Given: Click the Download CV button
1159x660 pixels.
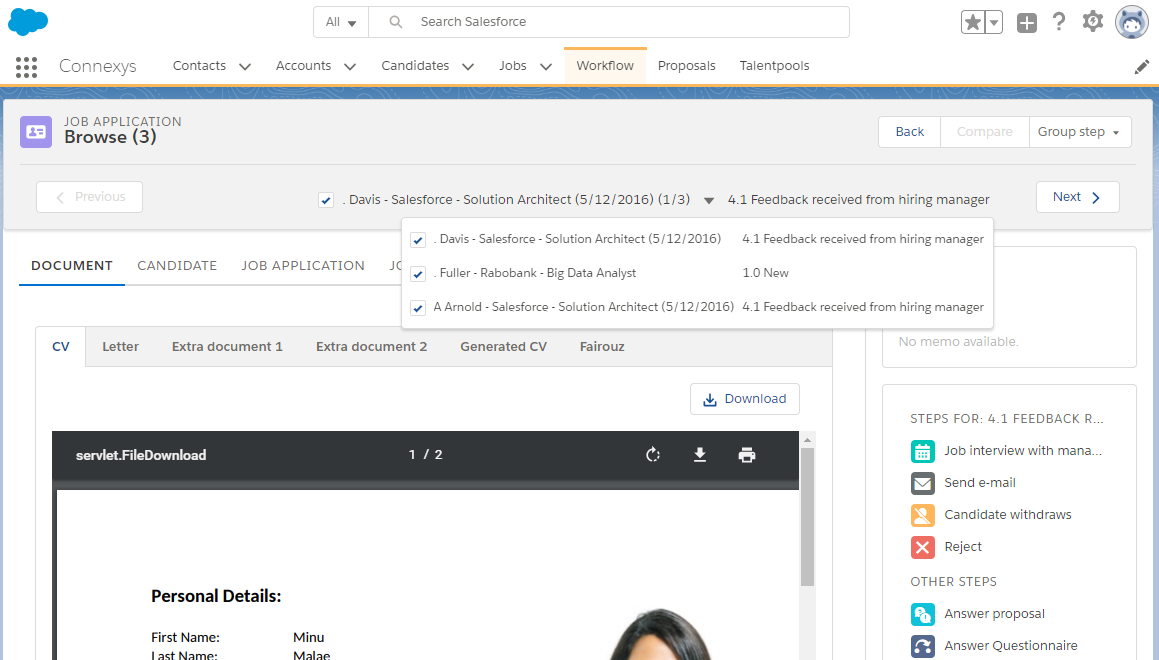Looking at the screenshot, I should 745,399.
